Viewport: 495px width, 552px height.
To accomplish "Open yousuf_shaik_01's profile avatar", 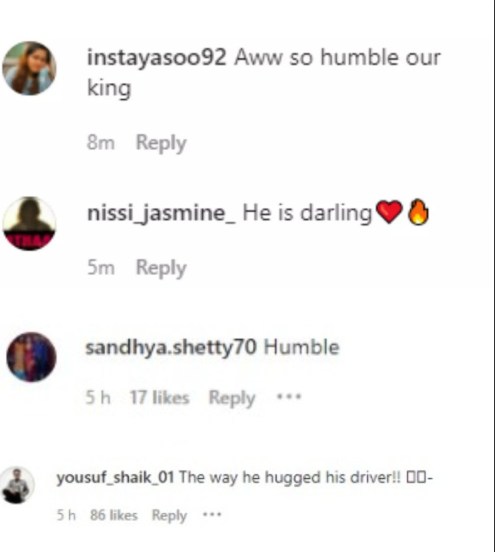I will pos(17,485).
